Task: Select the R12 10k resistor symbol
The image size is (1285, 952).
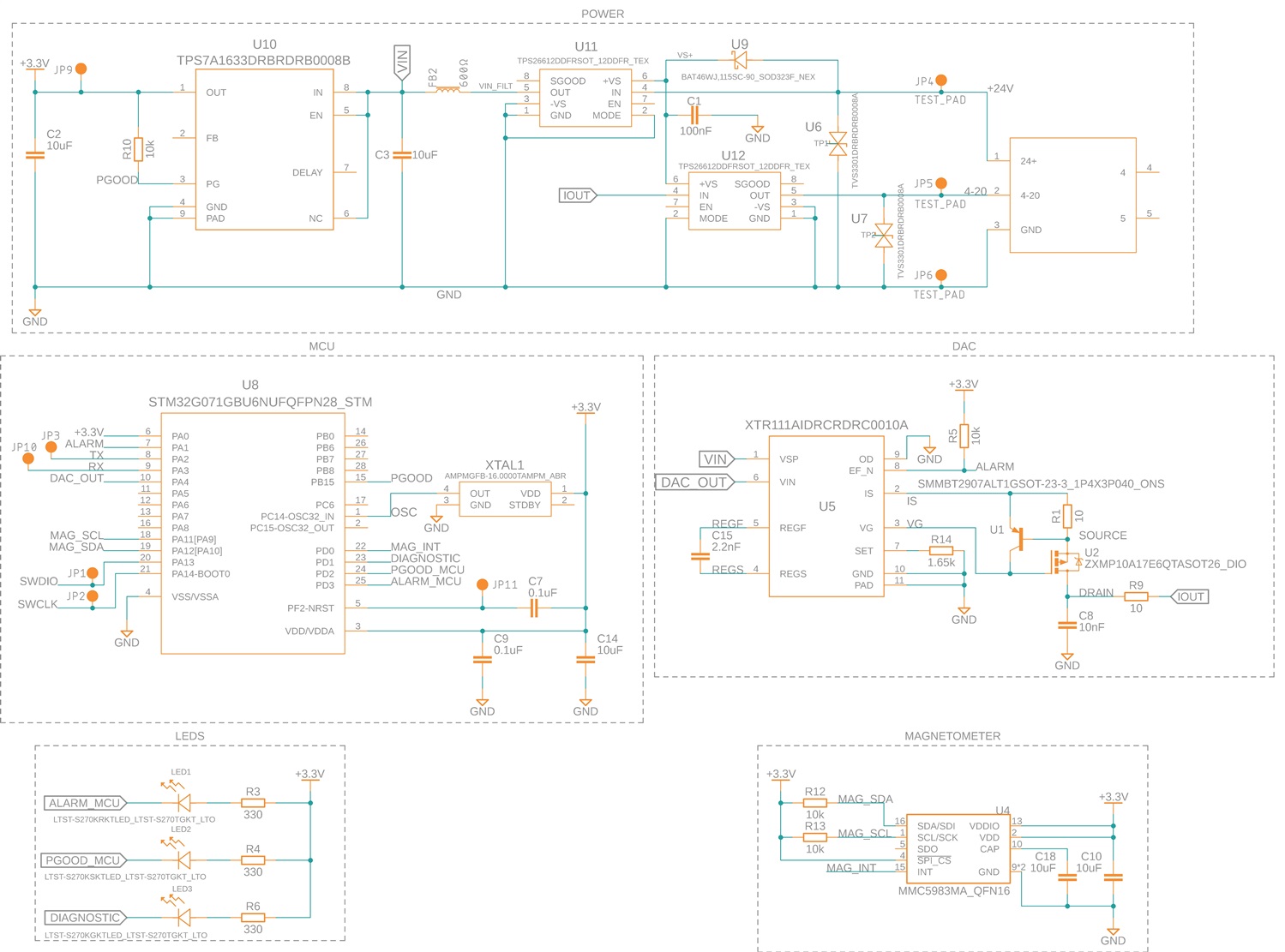Action: pyautogui.click(x=815, y=803)
